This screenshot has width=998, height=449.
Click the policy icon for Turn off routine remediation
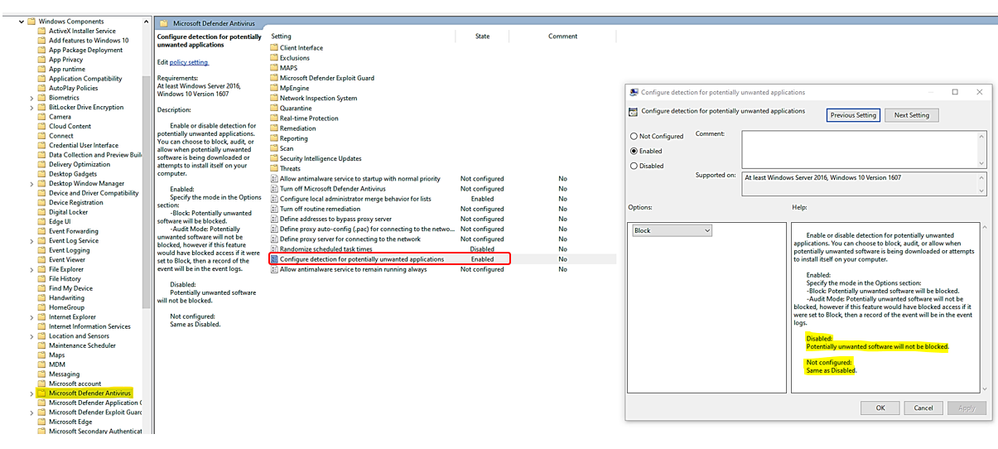coord(274,209)
